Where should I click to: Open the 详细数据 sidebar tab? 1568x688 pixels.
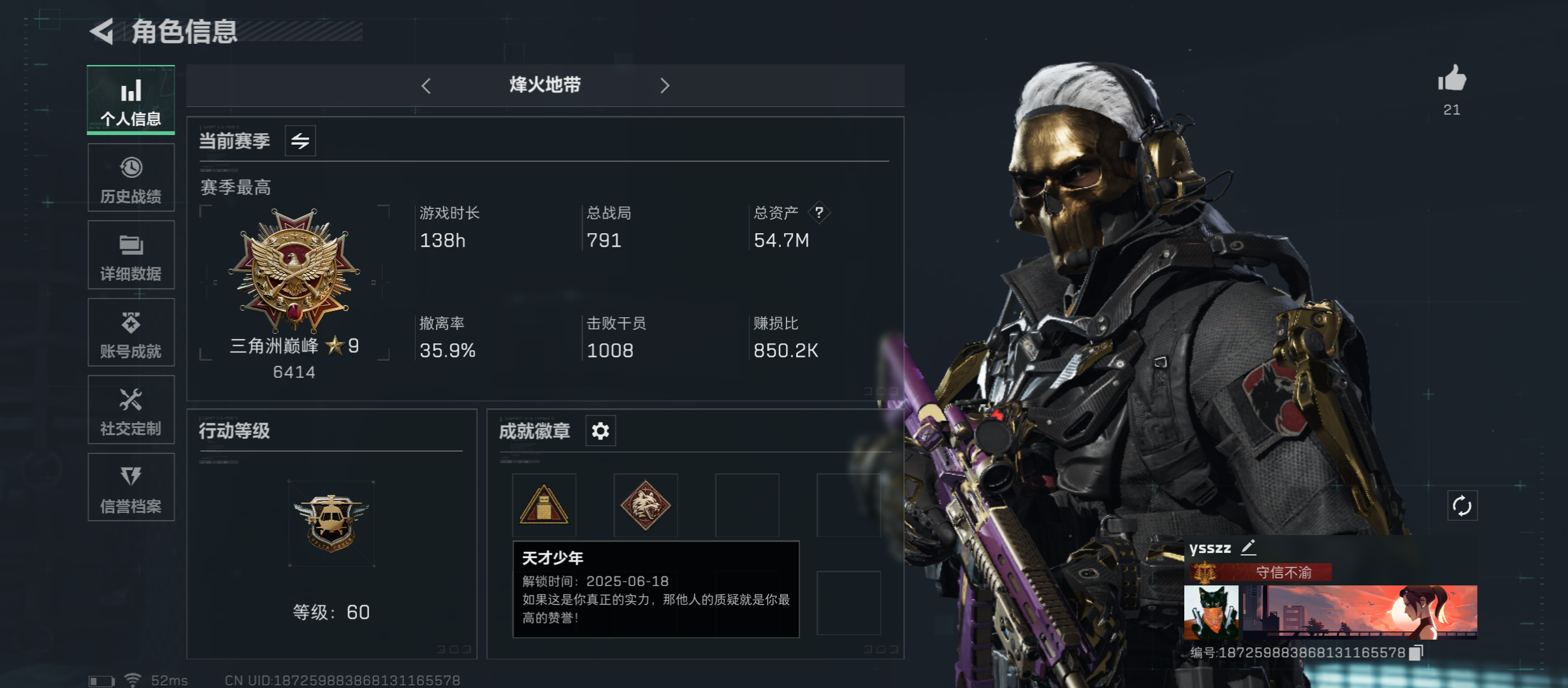(131, 255)
